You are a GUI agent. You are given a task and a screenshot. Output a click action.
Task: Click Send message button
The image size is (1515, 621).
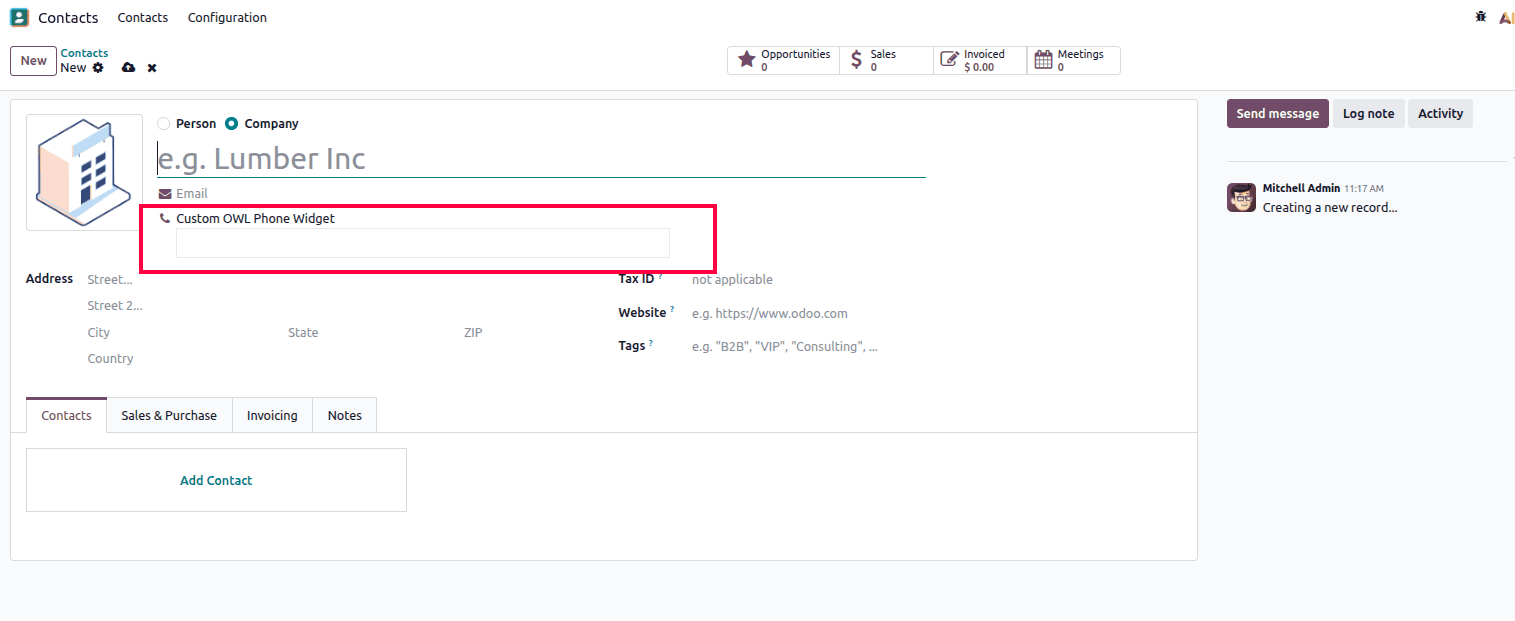click(1277, 113)
